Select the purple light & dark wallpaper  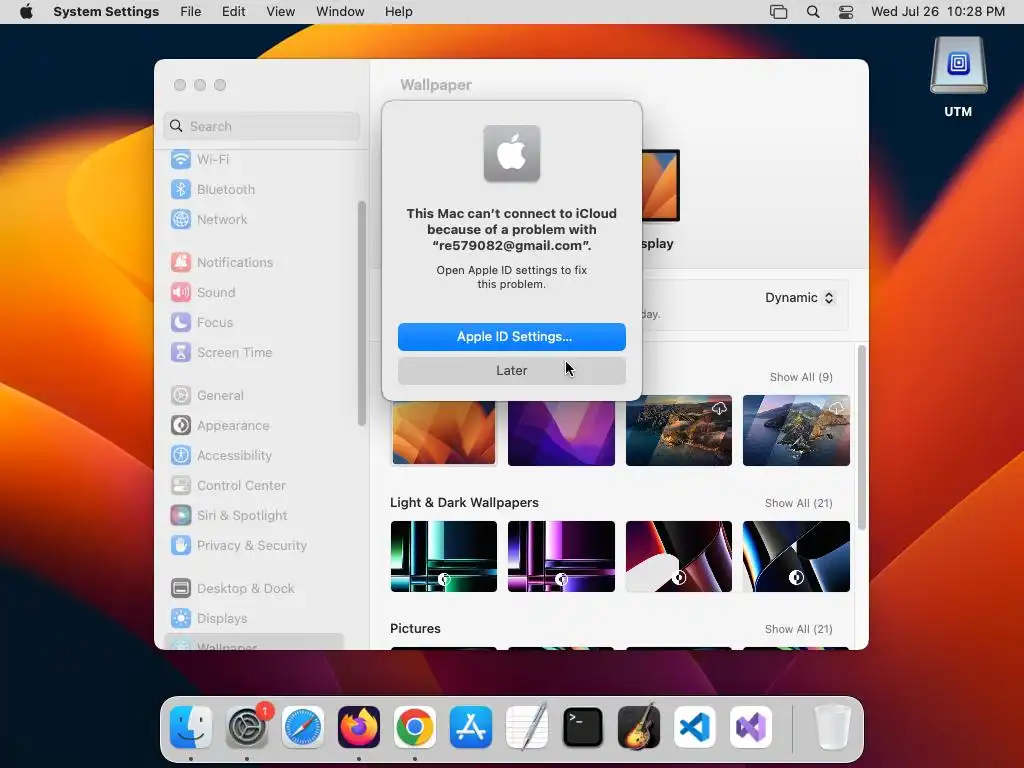click(561, 556)
